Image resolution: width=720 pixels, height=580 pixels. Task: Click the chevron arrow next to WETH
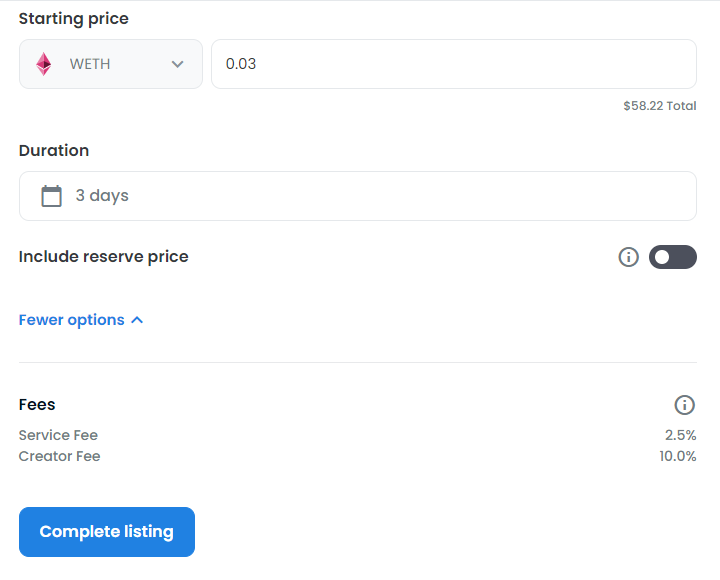tap(178, 64)
